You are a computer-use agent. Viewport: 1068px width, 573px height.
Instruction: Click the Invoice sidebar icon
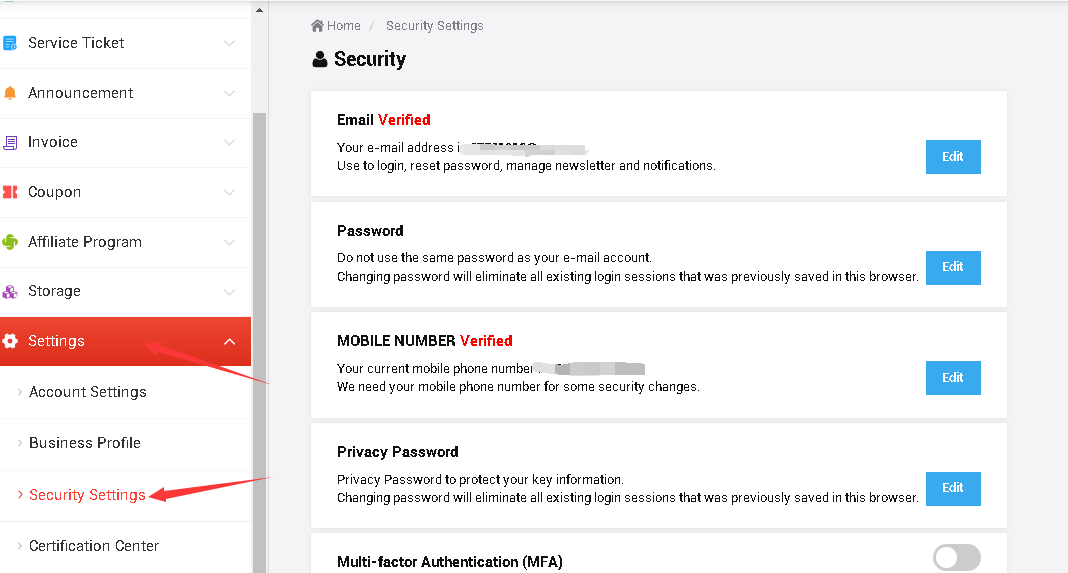[10, 142]
